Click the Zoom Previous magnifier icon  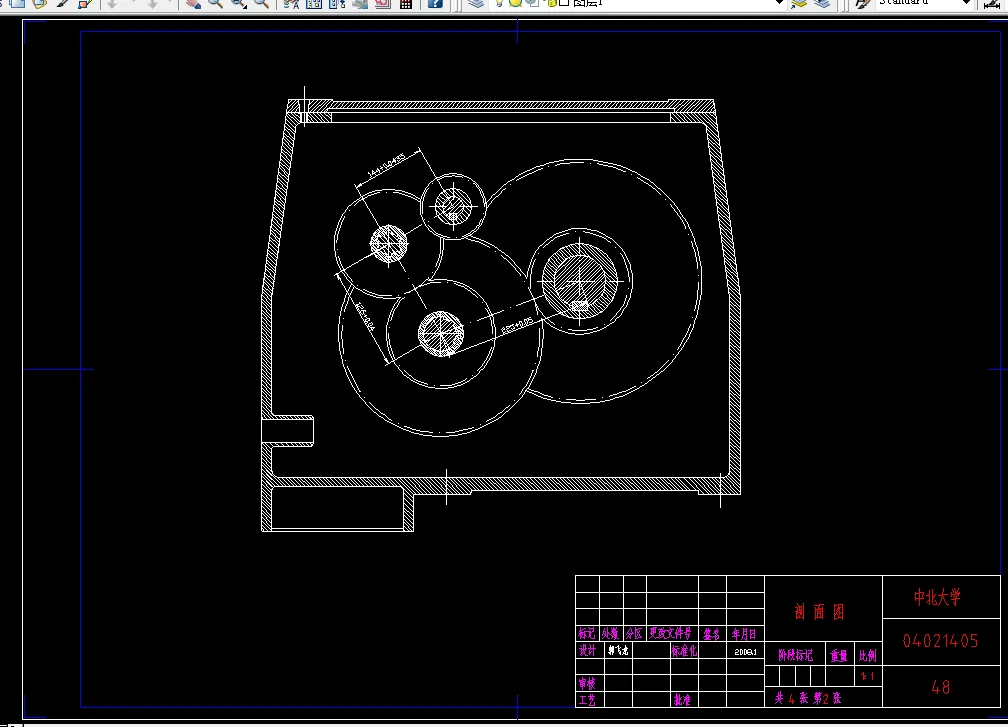[262, 3]
